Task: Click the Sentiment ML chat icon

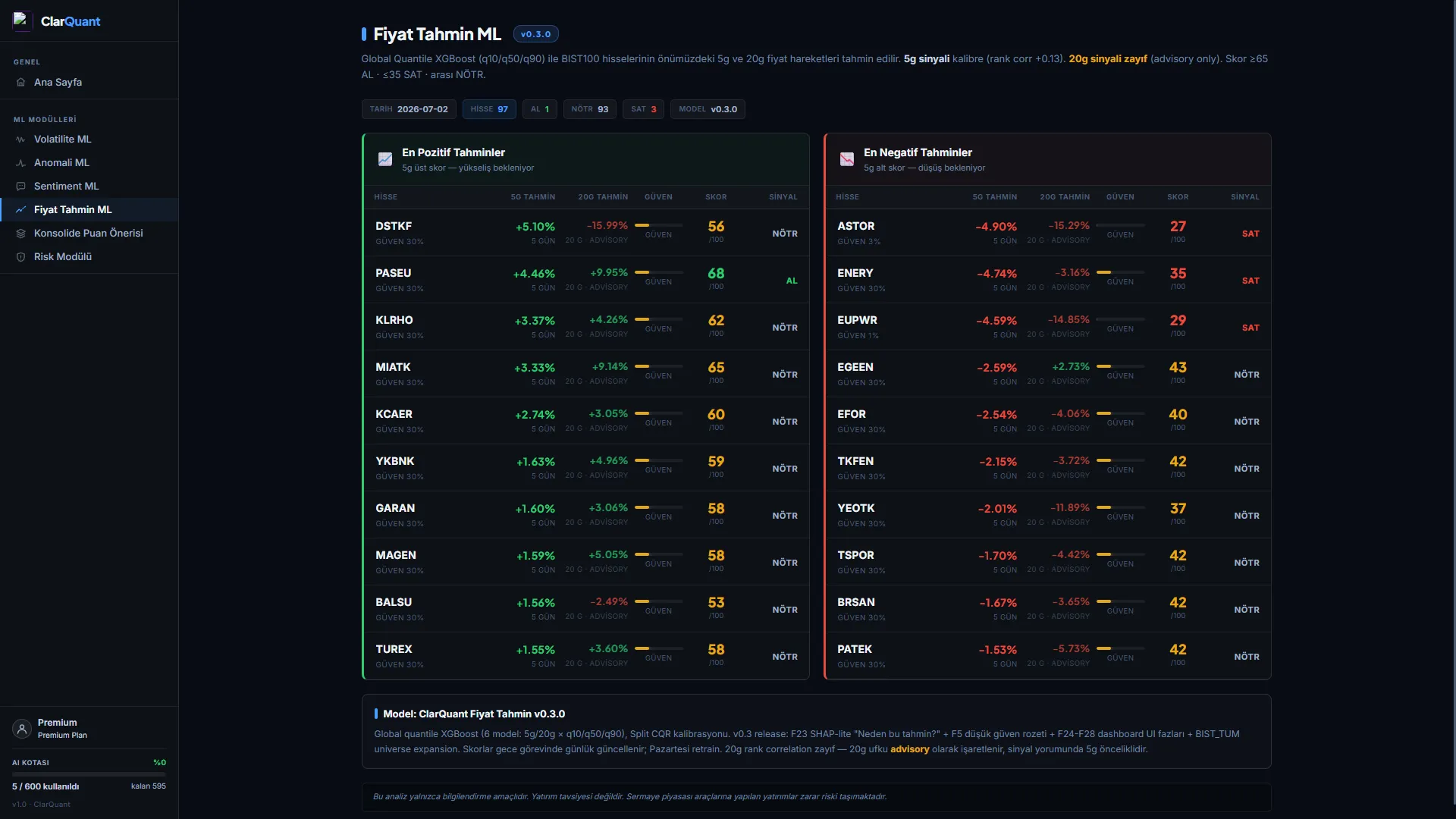Action: click(20, 187)
